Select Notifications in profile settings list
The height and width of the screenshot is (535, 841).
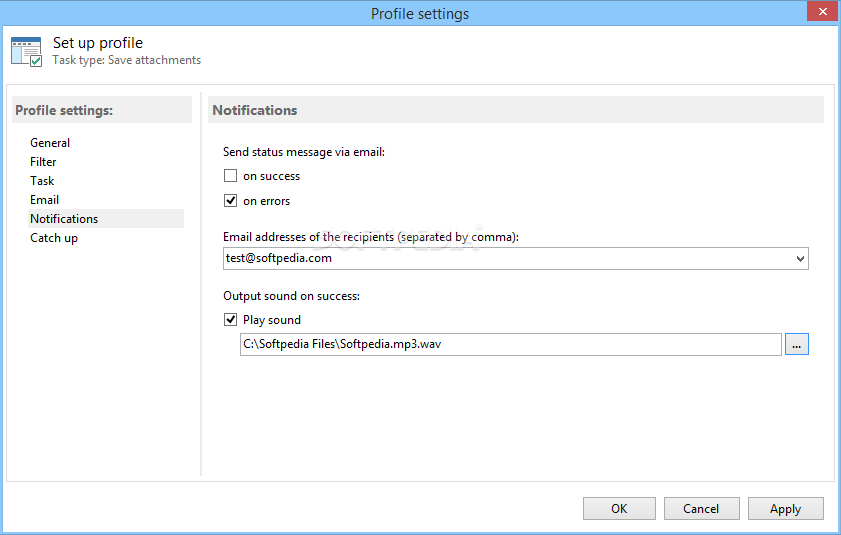[106, 218]
